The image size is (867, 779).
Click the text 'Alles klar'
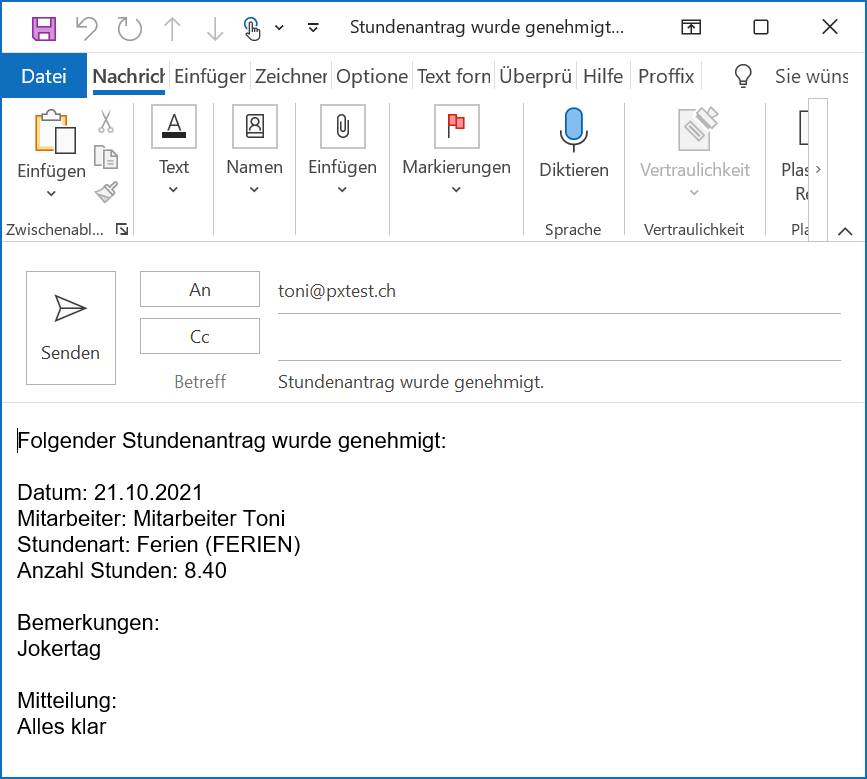pyautogui.click(x=61, y=726)
